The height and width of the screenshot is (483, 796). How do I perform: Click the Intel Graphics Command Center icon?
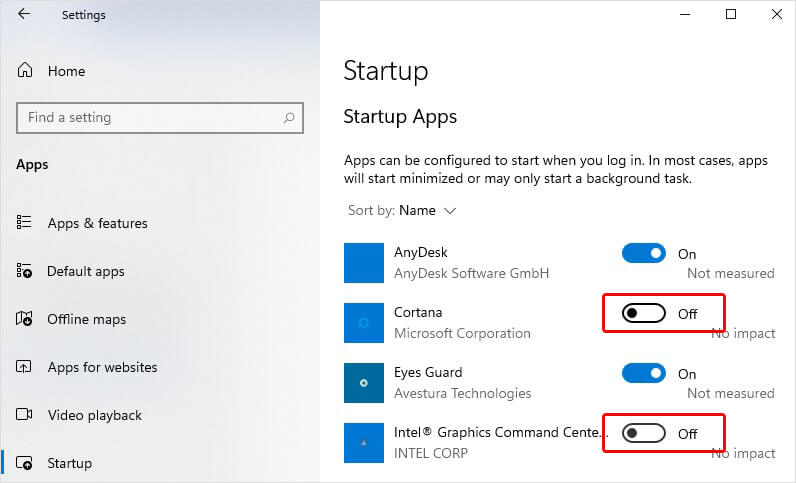364,442
